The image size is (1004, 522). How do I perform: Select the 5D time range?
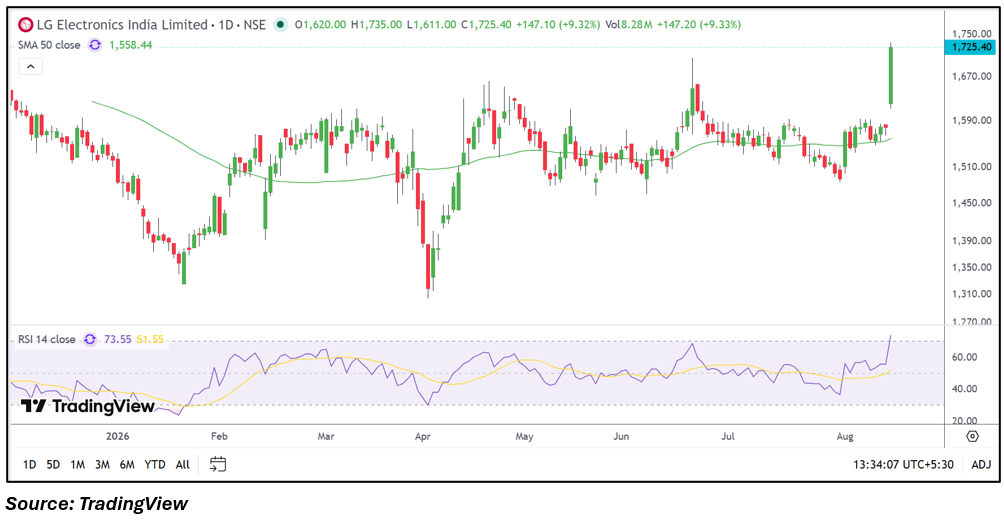click(53, 465)
